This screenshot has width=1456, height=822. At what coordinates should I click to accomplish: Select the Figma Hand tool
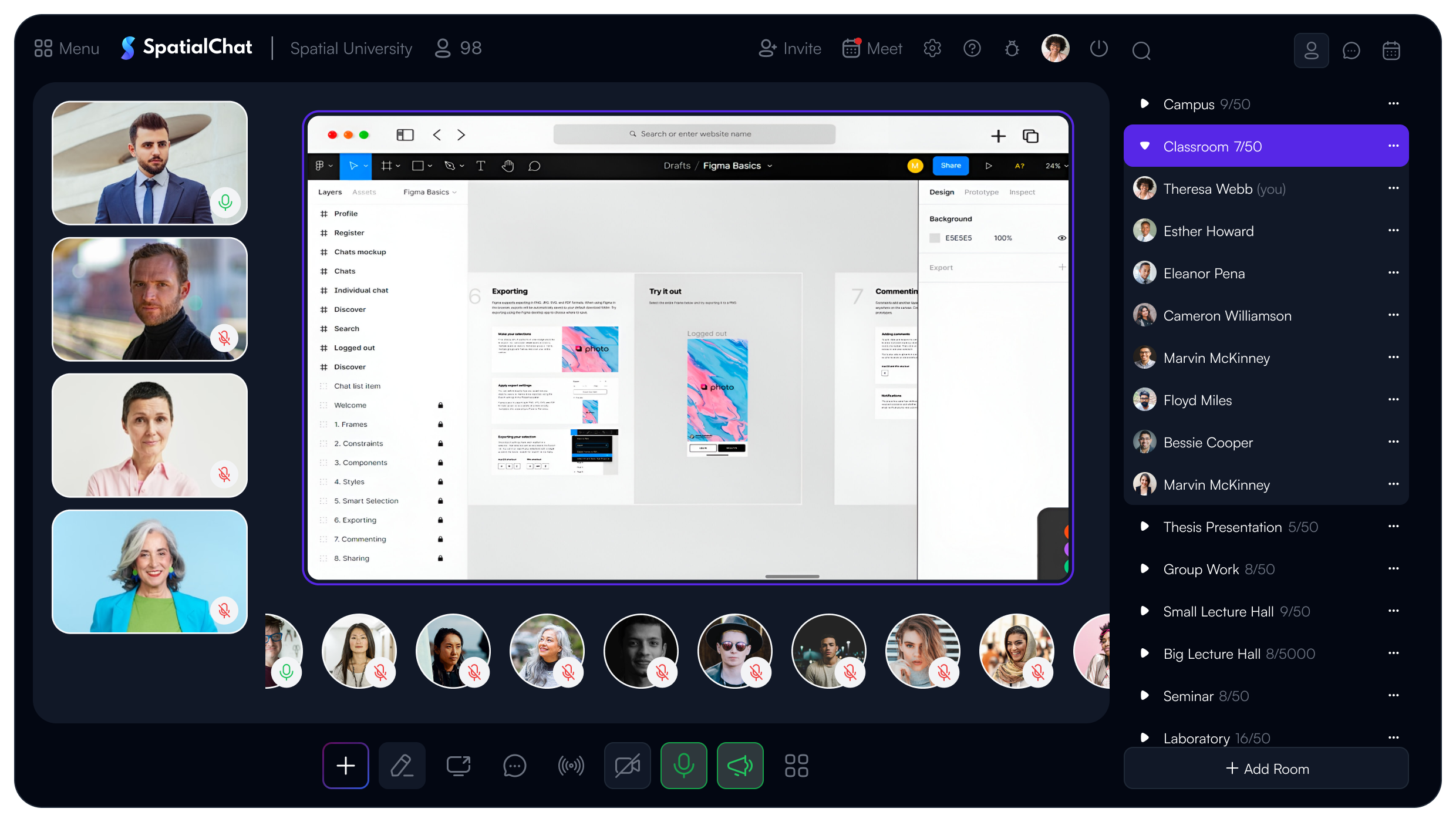507,166
